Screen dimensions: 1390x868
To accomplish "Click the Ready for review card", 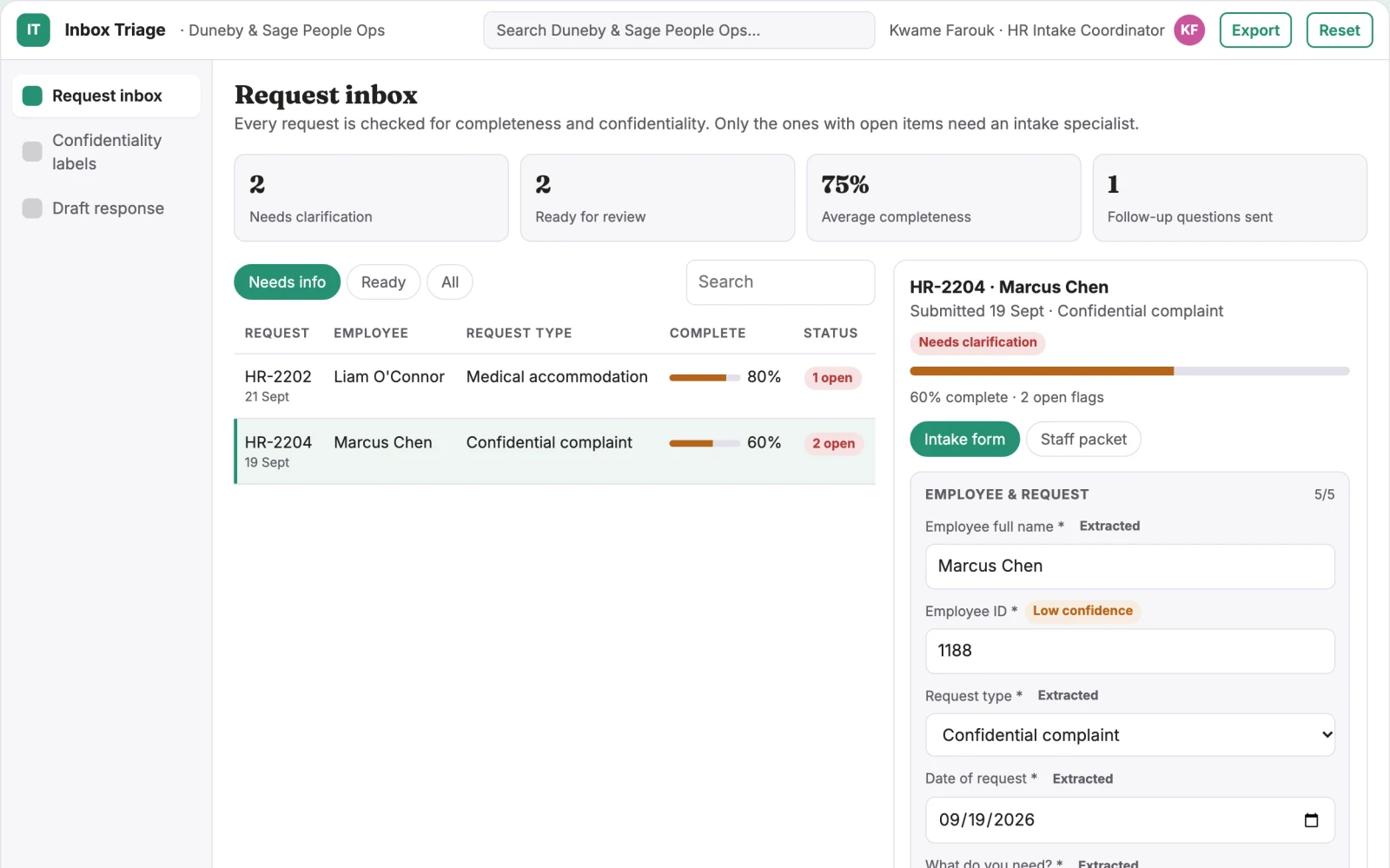I will click(x=658, y=198).
